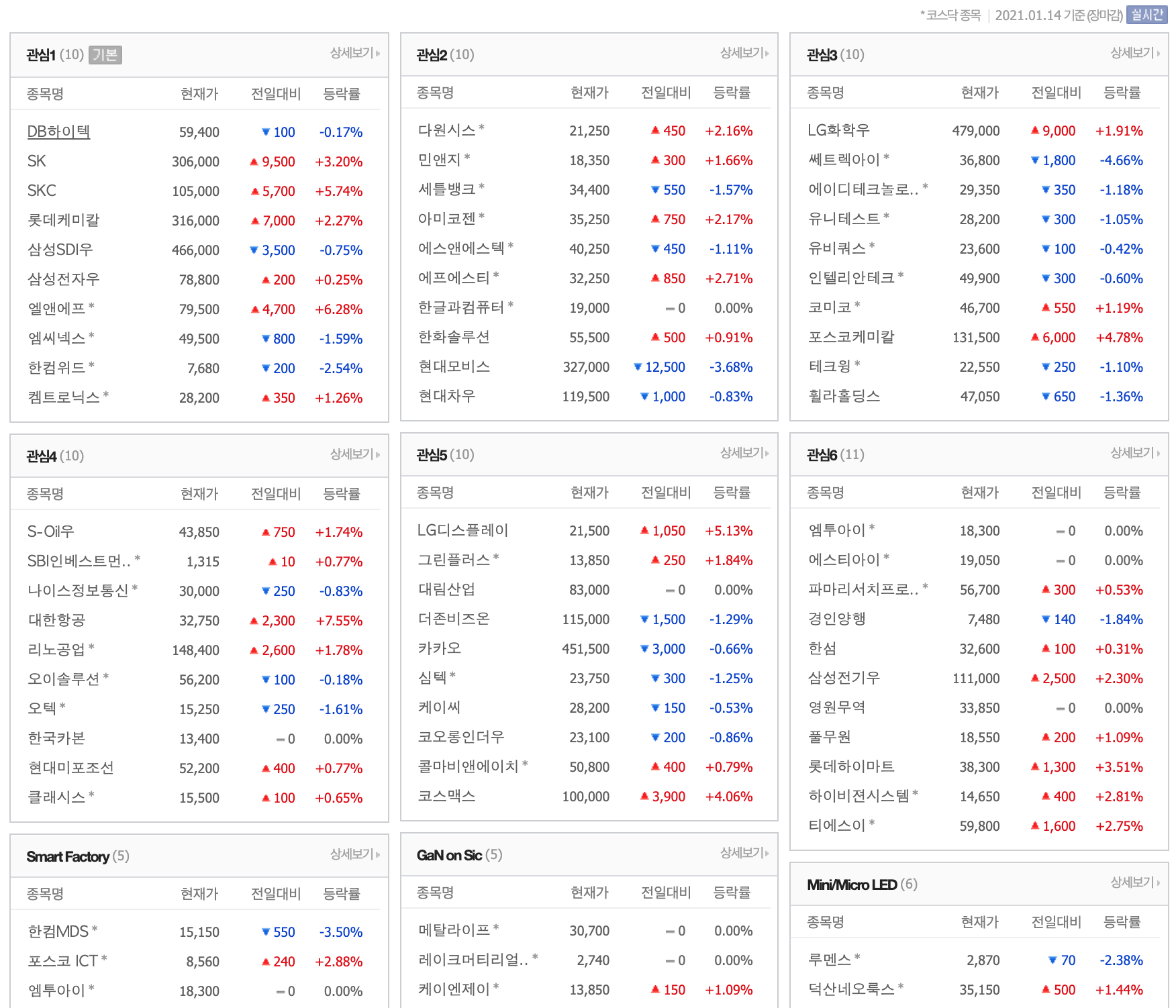Select SKC stock row
The height and width of the screenshot is (1008, 1176).
pyautogui.click(x=42, y=191)
